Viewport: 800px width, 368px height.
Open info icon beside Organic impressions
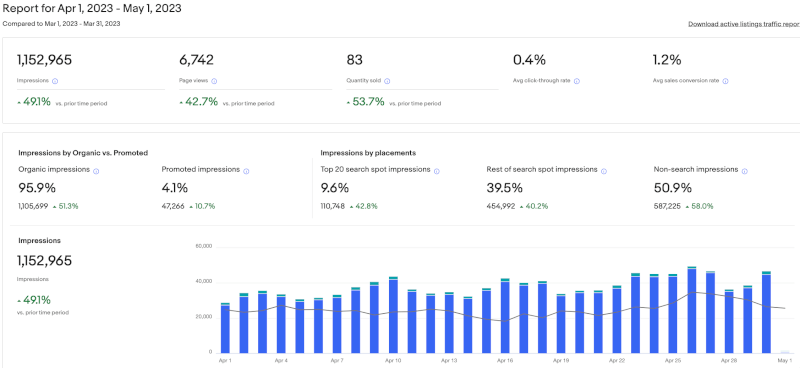(x=96, y=171)
